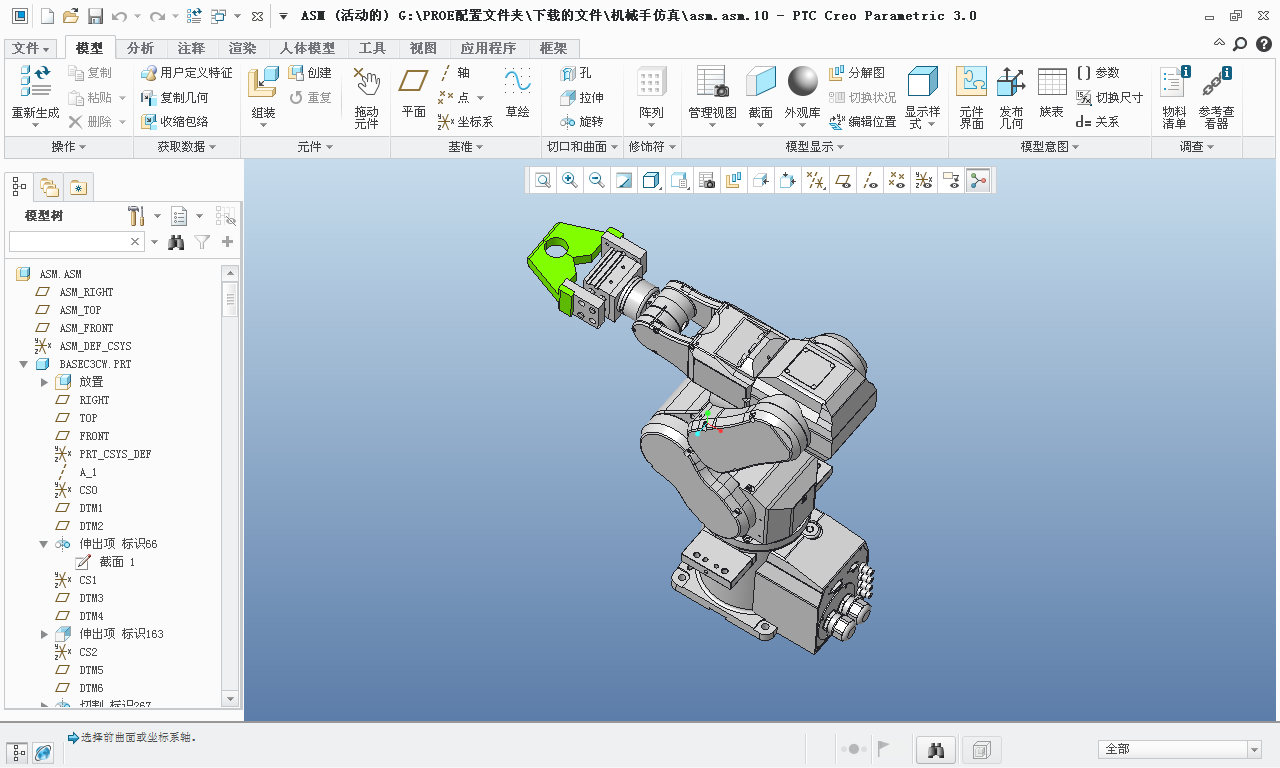Collapse the BASEC3CW.PRT tree node
The width and height of the screenshot is (1280, 768).
point(23,364)
